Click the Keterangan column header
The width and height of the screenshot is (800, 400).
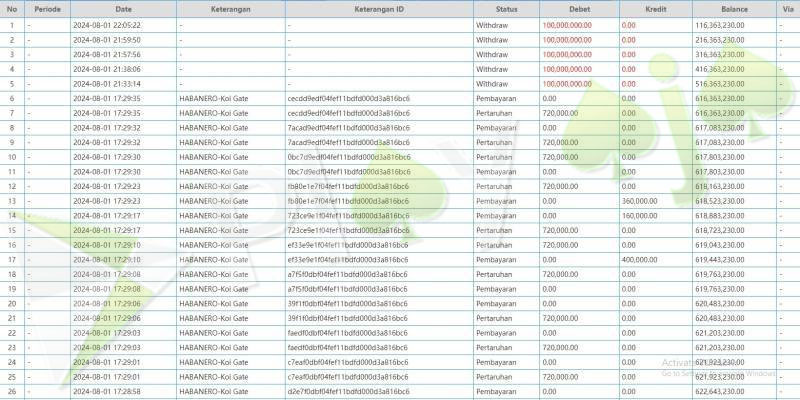(x=229, y=8)
